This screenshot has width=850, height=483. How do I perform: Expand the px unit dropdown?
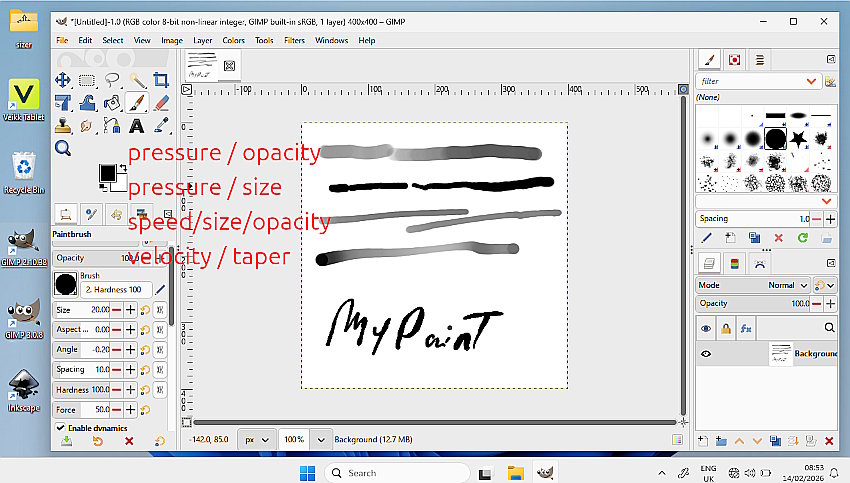(267, 439)
